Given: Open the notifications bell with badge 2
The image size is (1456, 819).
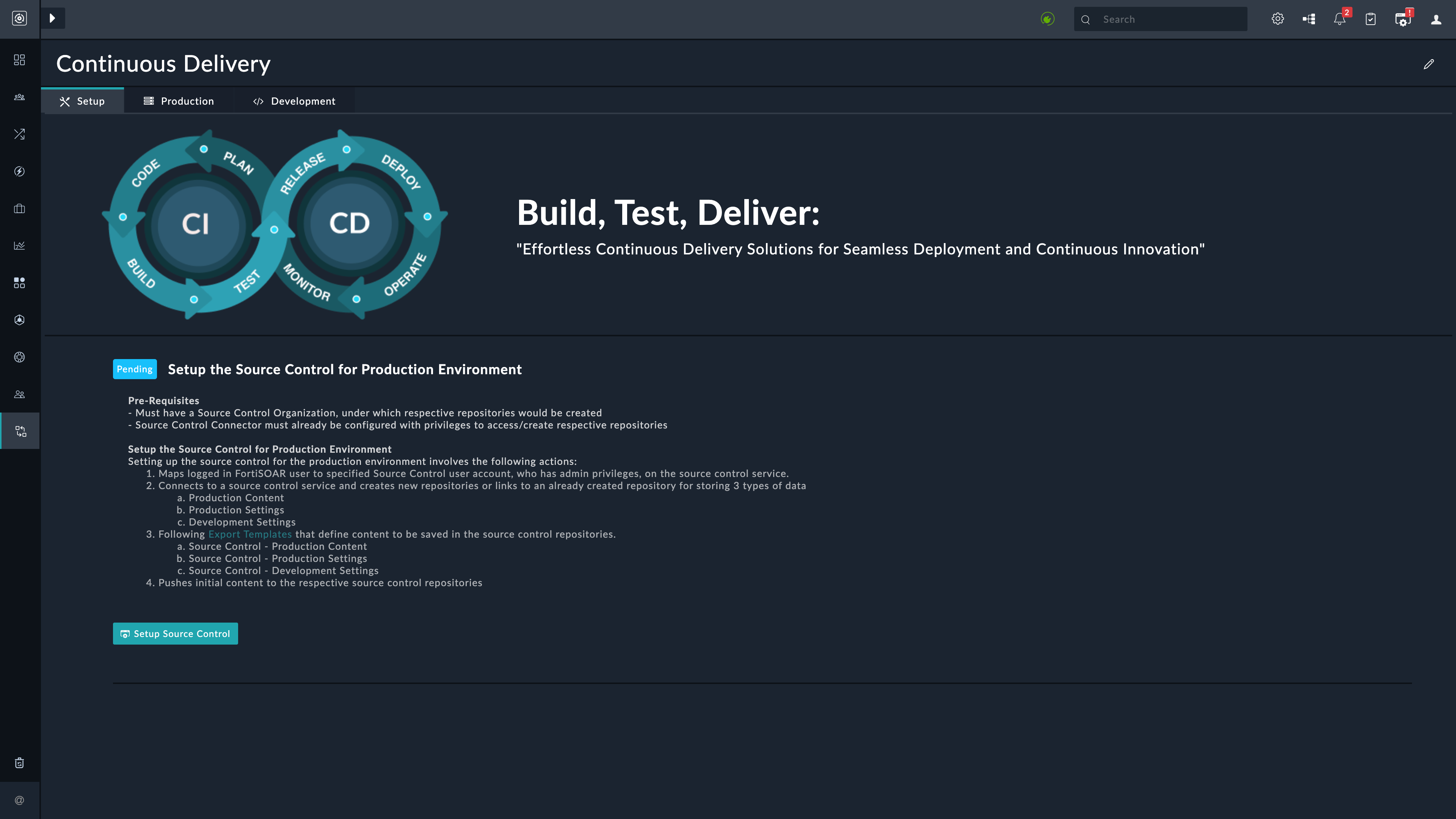Looking at the screenshot, I should pyautogui.click(x=1339, y=19).
